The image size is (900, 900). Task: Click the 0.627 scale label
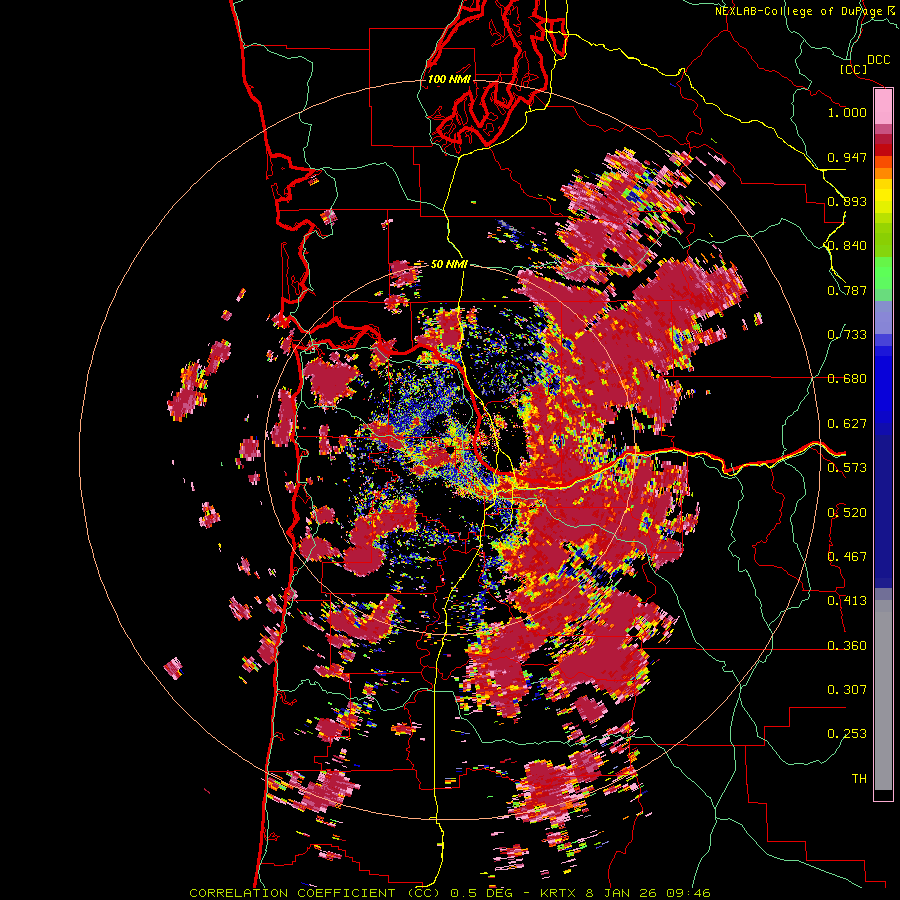[847, 423]
